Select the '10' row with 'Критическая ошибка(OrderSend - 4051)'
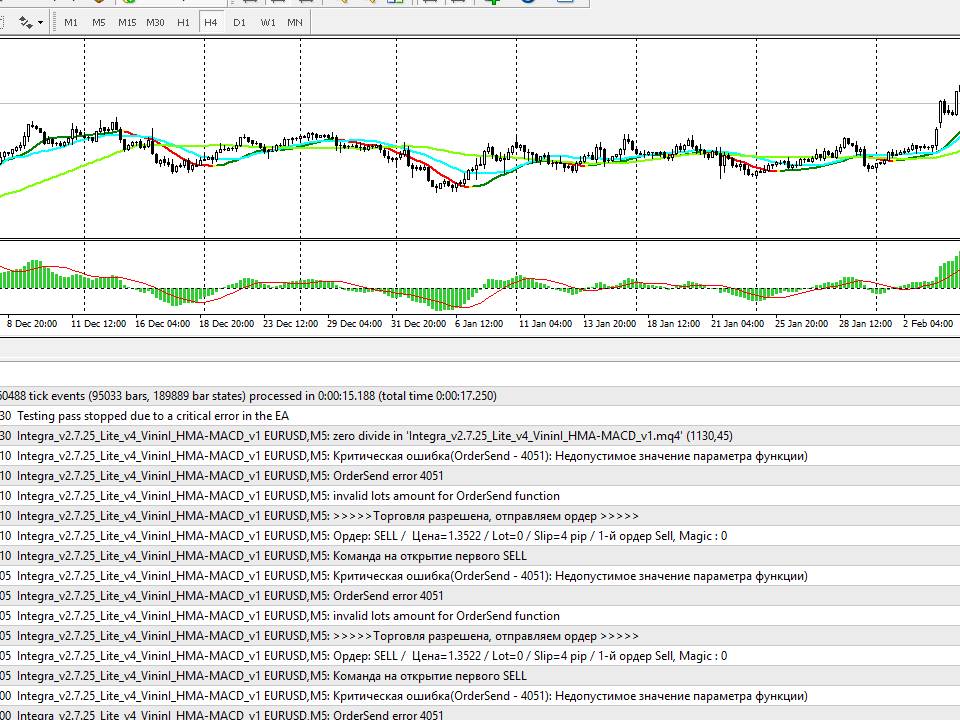 [480, 456]
